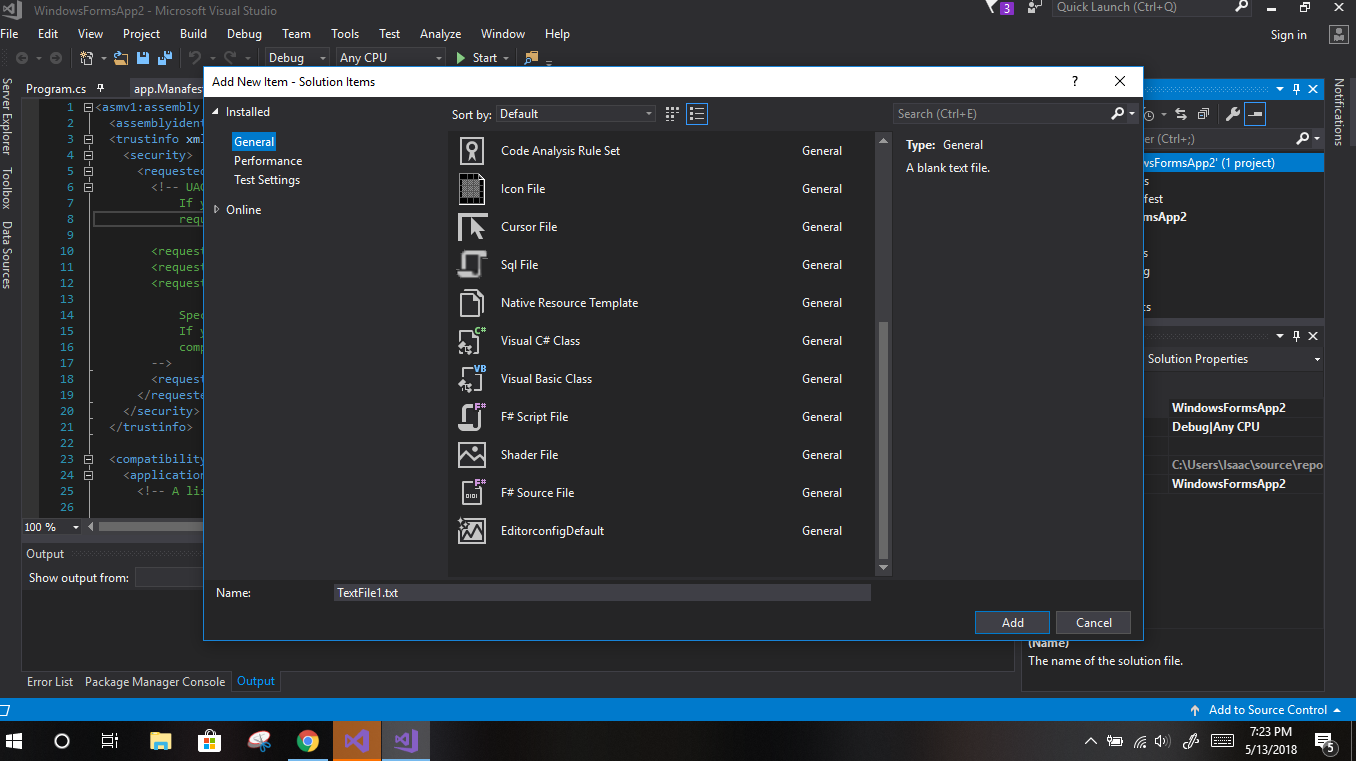Switch to the Program.cs tab

tap(56, 89)
